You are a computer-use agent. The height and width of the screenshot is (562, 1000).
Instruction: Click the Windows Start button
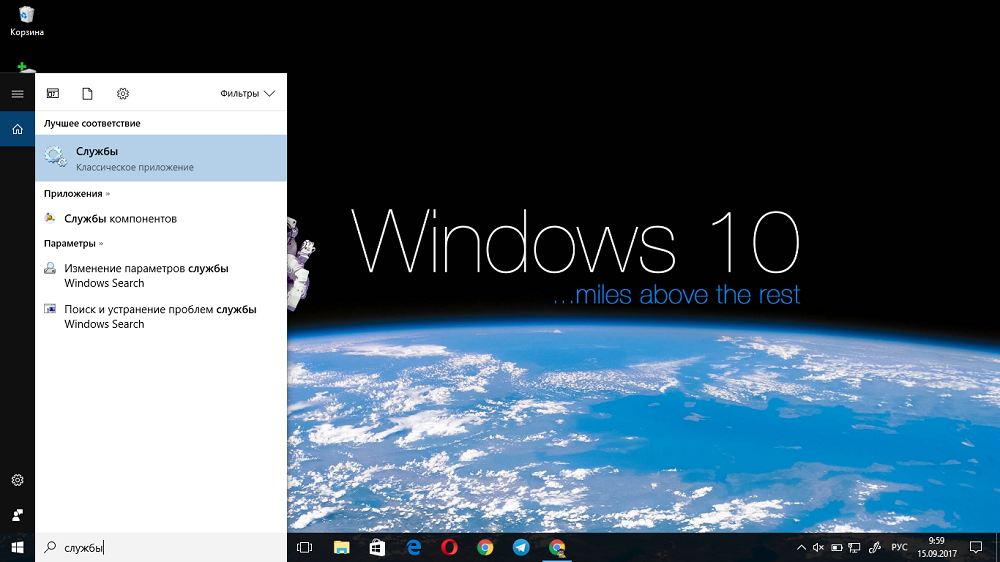17,547
